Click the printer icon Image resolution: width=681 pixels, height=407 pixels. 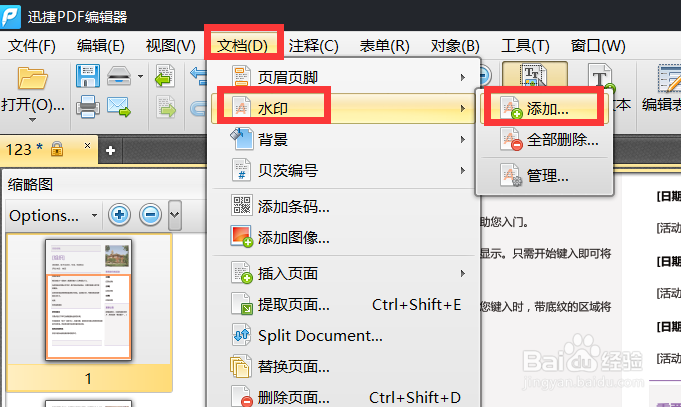click(x=88, y=106)
